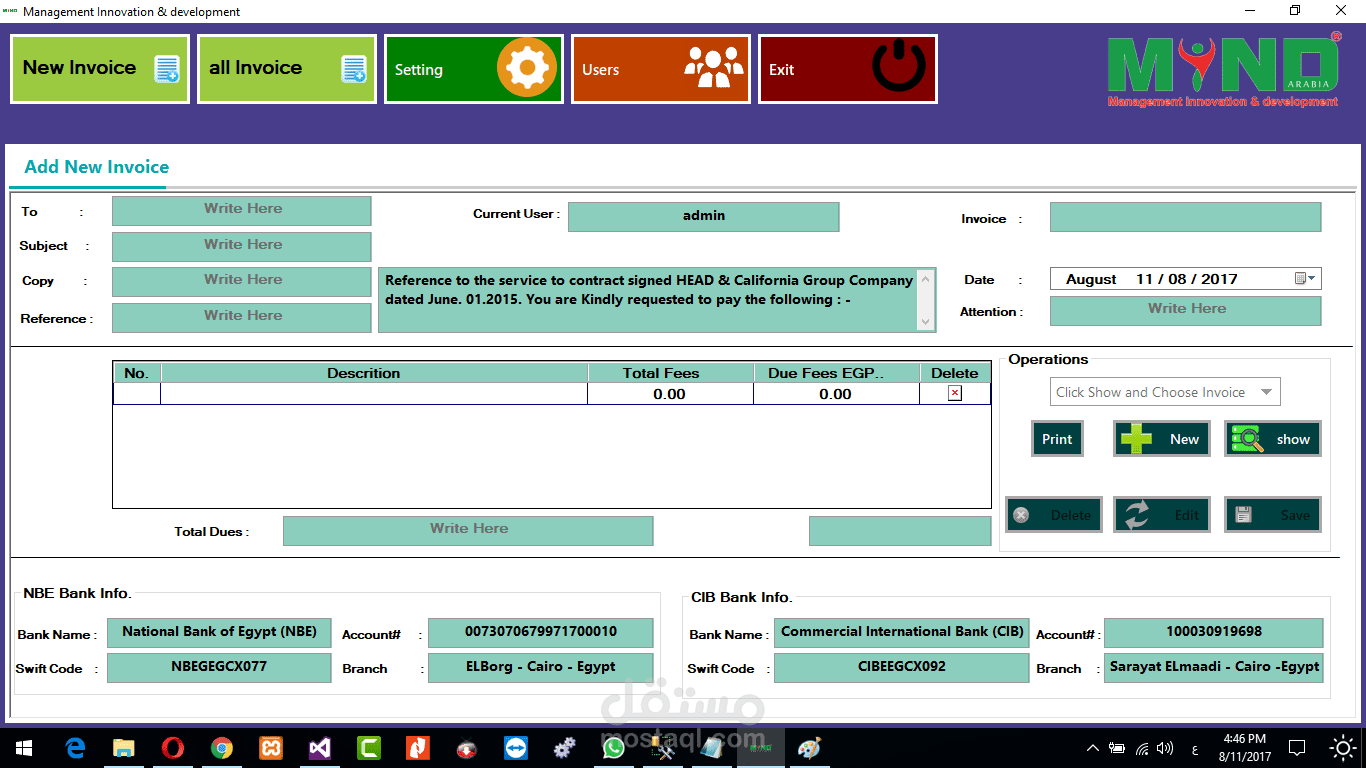1366x768 pixels.
Task: Click the NBE Account number field
Action: 540,632
